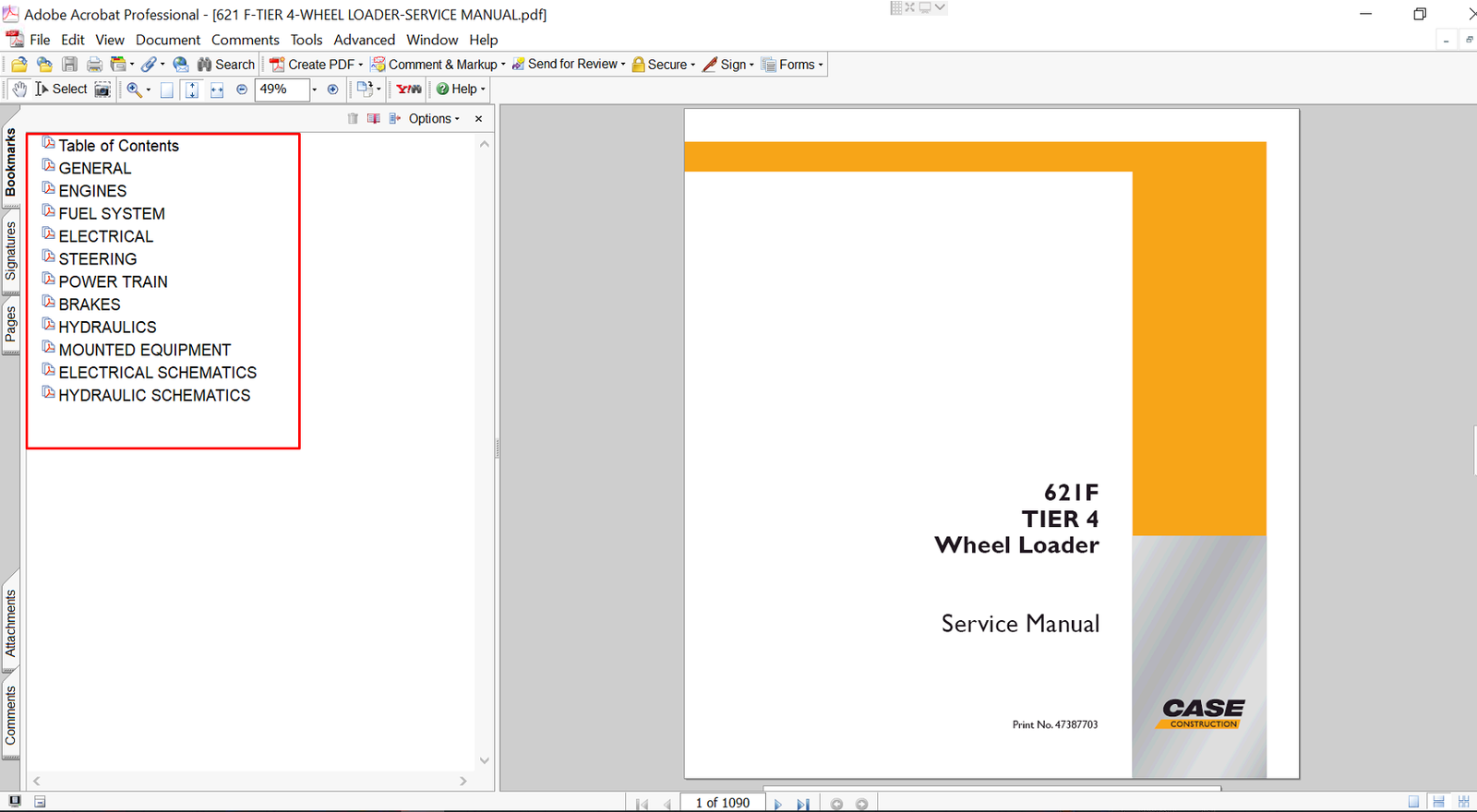The image size is (1477, 812).
Task: Go to the last page
Action: point(802,804)
